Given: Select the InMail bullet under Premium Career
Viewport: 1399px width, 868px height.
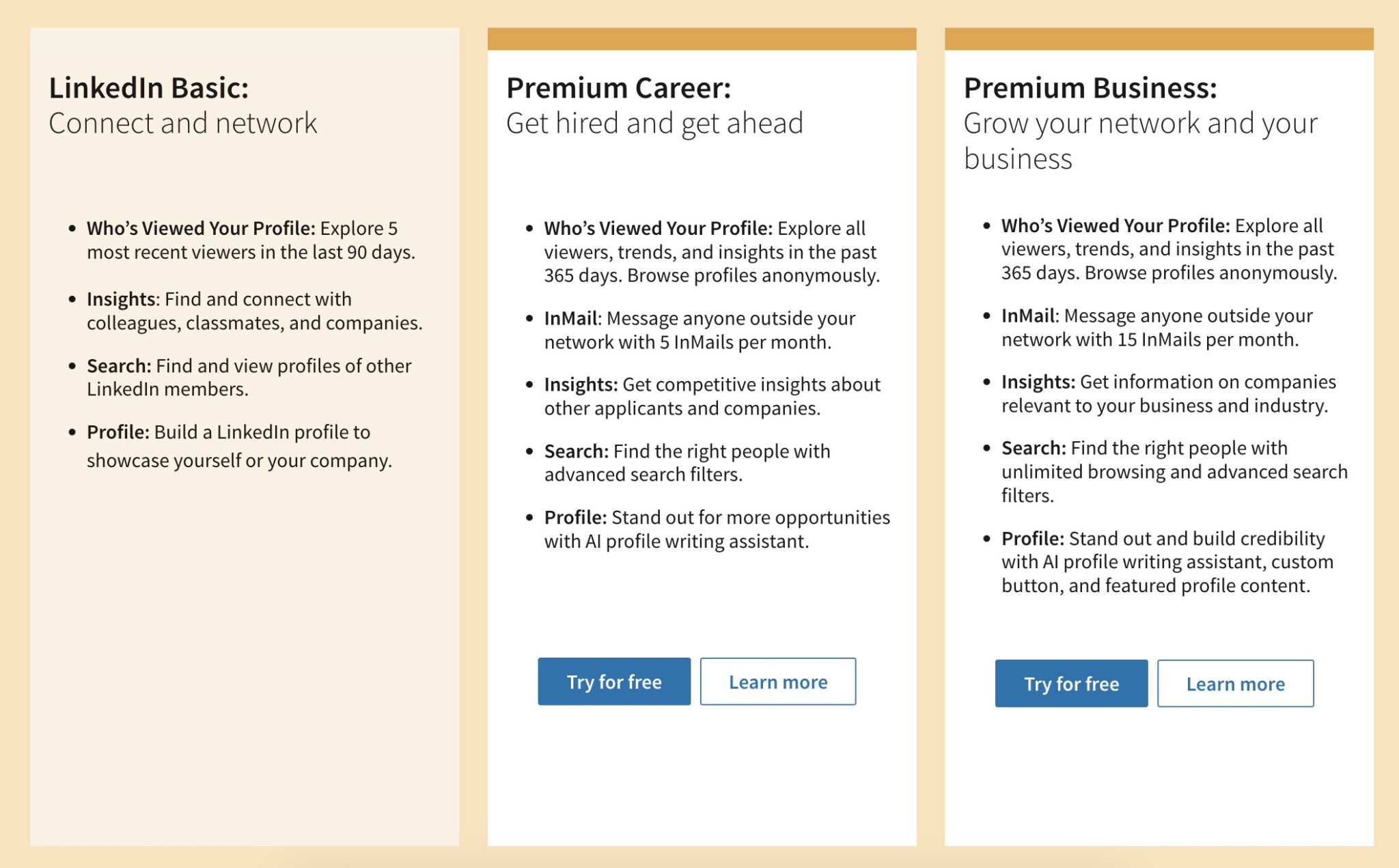Looking at the screenshot, I should (699, 329).
